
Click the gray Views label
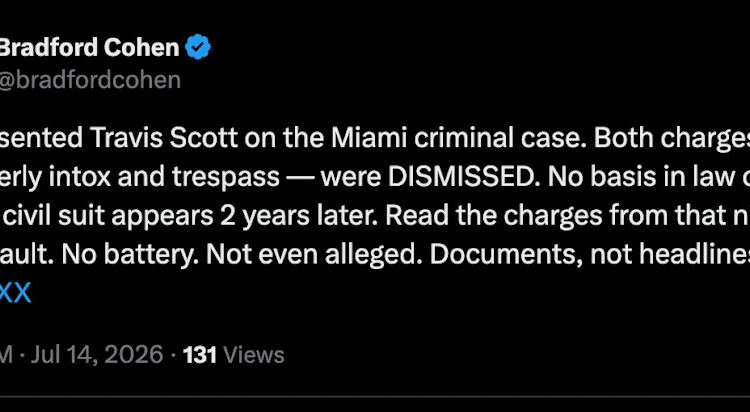tap(254, 355)
